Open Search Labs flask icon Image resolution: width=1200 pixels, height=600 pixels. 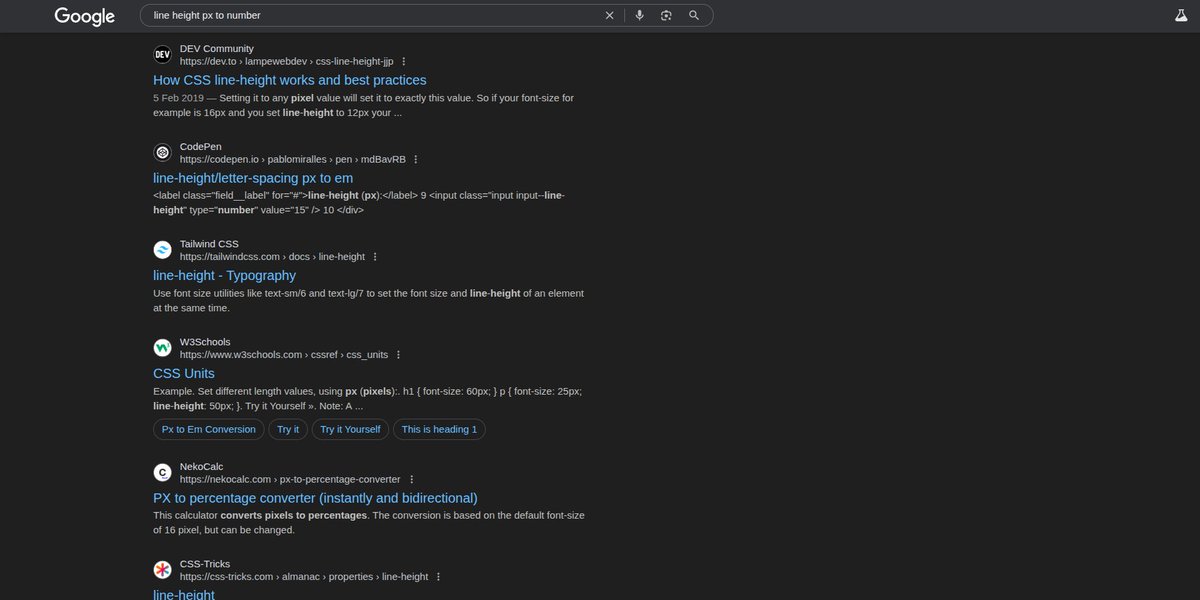[x=1181, y=15]
